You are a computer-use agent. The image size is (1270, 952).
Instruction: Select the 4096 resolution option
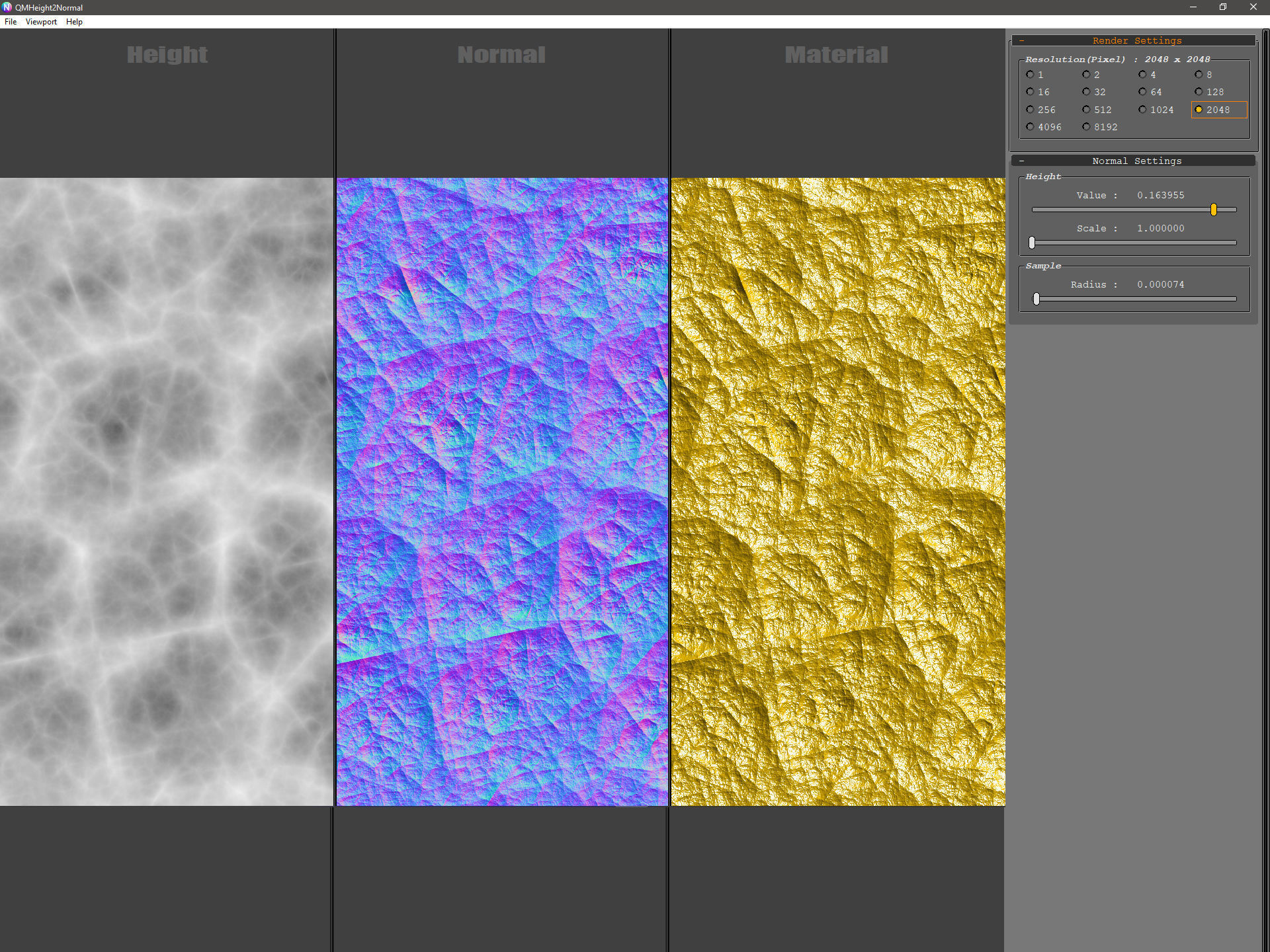coord(1030,127)
